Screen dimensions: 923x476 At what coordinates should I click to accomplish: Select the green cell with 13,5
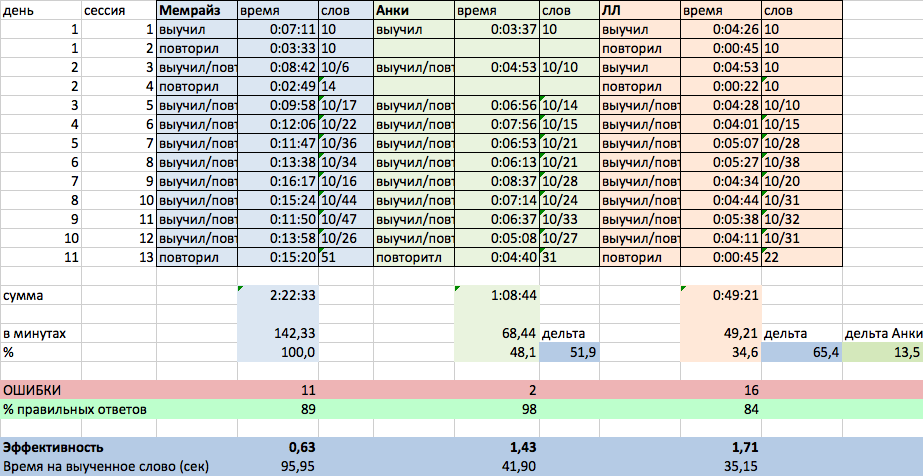pos(883,352)
